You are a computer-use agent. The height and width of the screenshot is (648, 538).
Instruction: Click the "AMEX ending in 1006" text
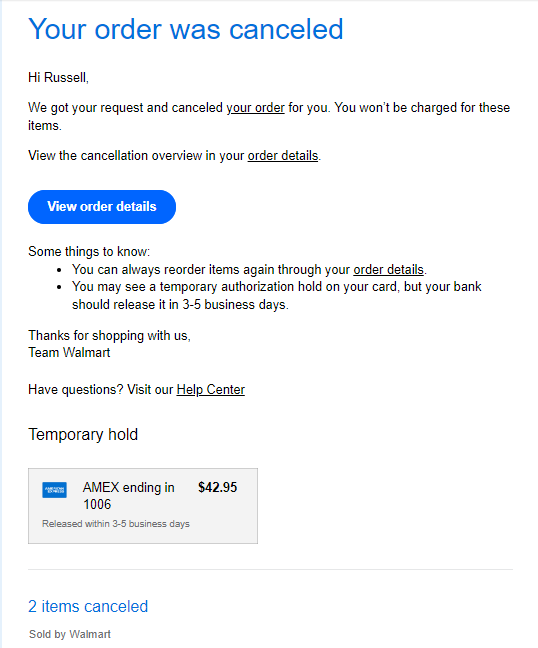click(x=129, y=496)
